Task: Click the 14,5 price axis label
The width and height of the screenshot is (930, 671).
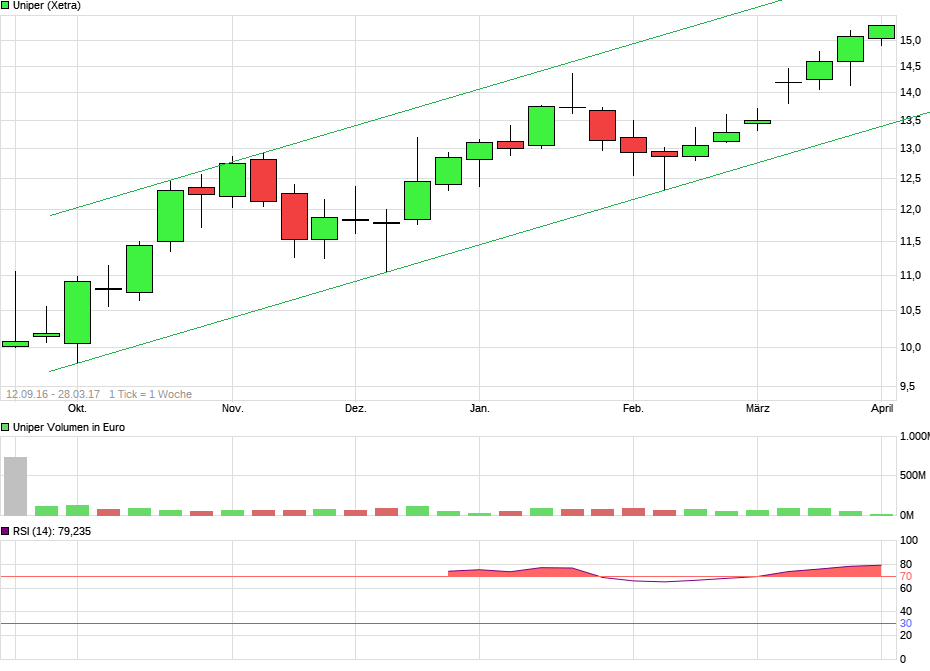Action: (910, 66)
